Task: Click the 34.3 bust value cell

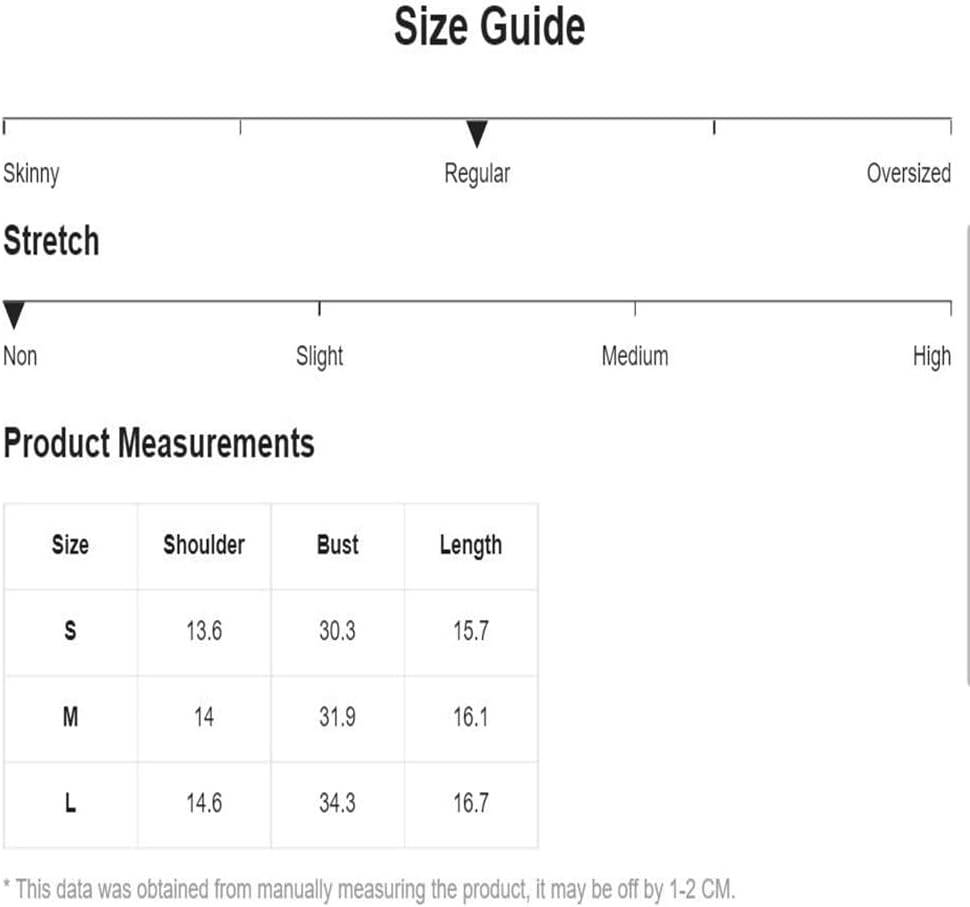Action: tap(338, 804)
